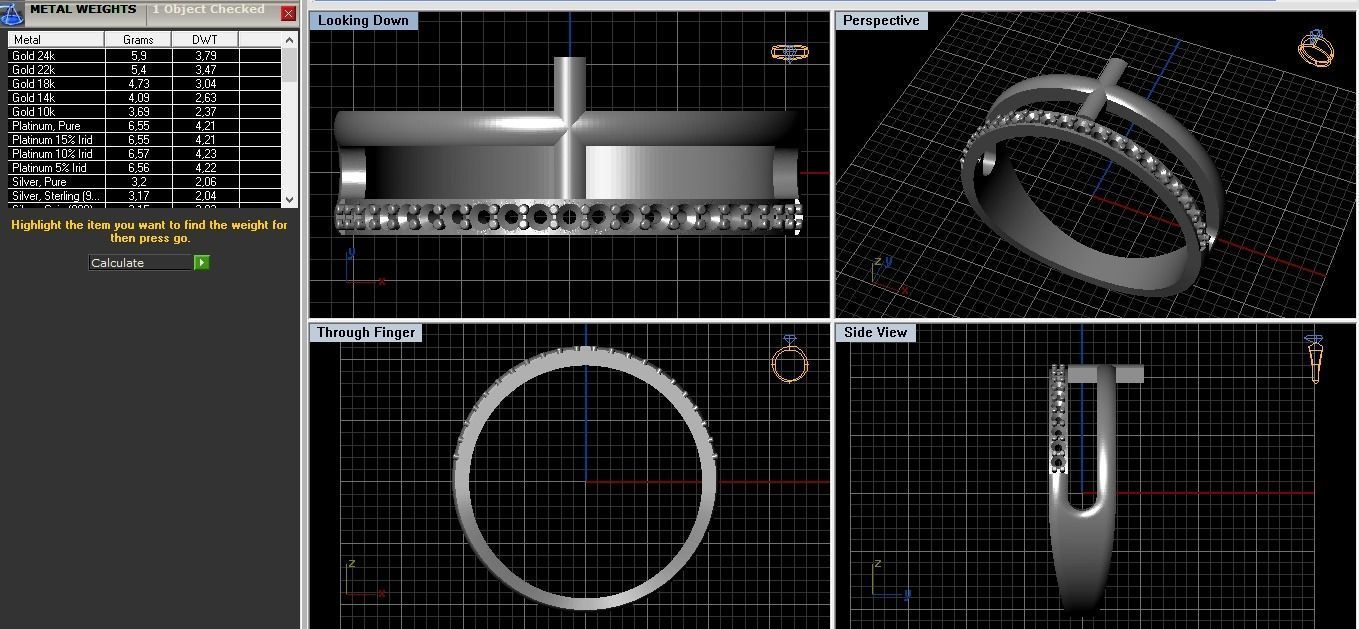1359x629 pixels.
Task: Click the 6,56 grams cell for Platinum 5% Irid
Action: 138,168
